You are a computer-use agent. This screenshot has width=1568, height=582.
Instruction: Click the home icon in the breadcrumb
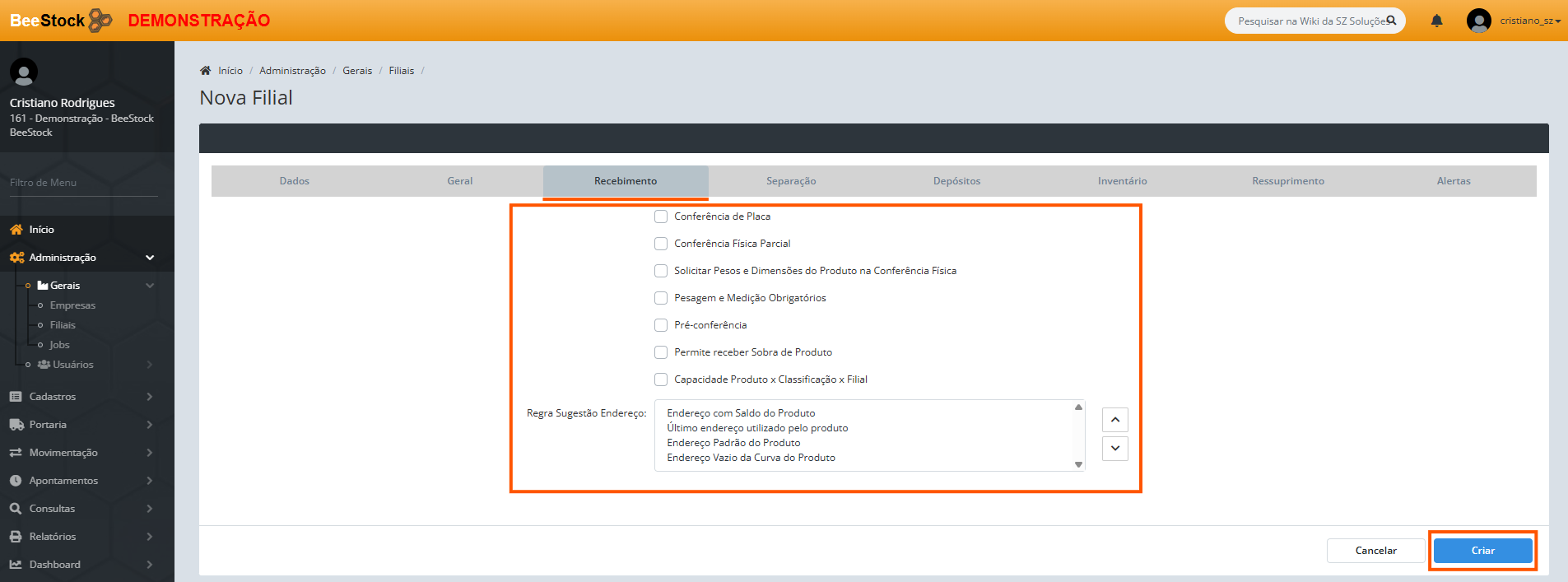coord(206,71)
